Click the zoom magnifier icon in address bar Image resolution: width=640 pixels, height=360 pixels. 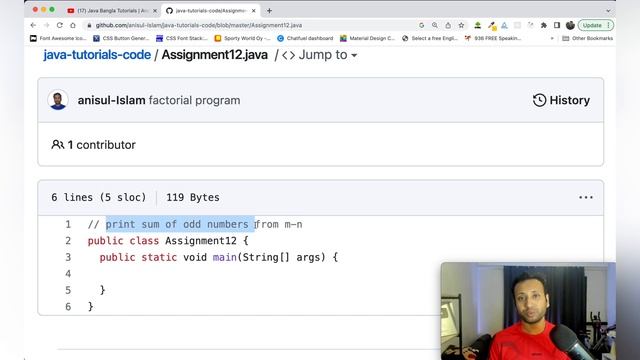pos(435,25)
